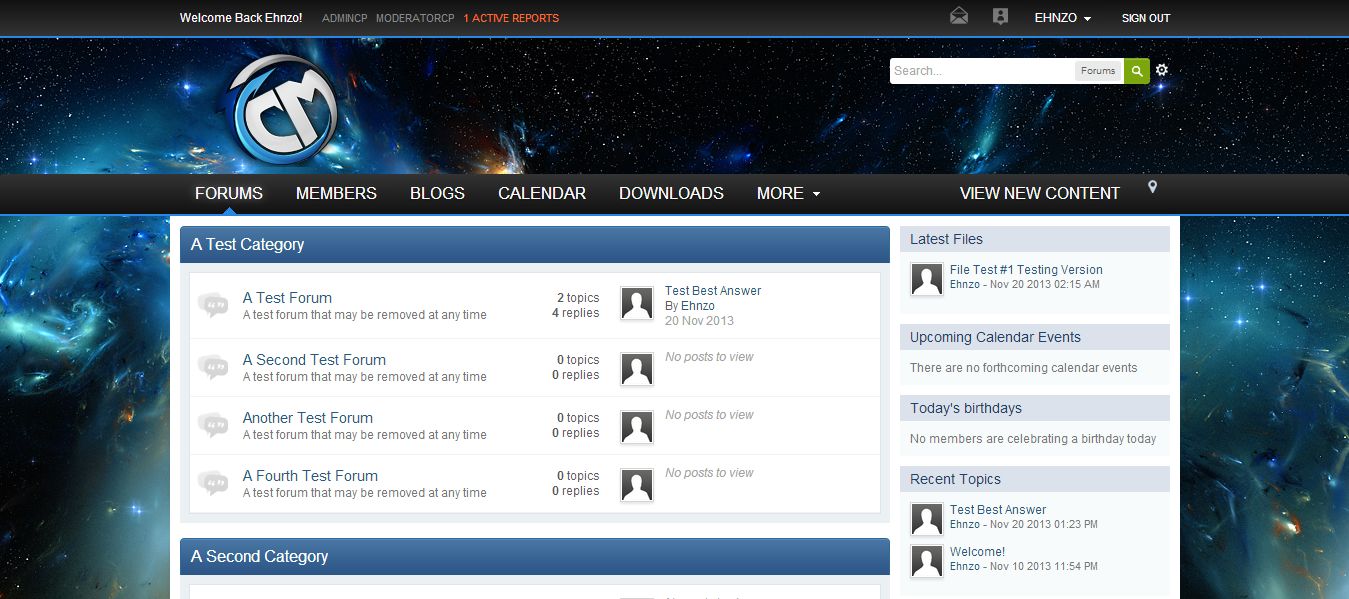Switch to the MEMBERS tab
The height and width of the screenshot is (599, 1349).
[336, 194]
